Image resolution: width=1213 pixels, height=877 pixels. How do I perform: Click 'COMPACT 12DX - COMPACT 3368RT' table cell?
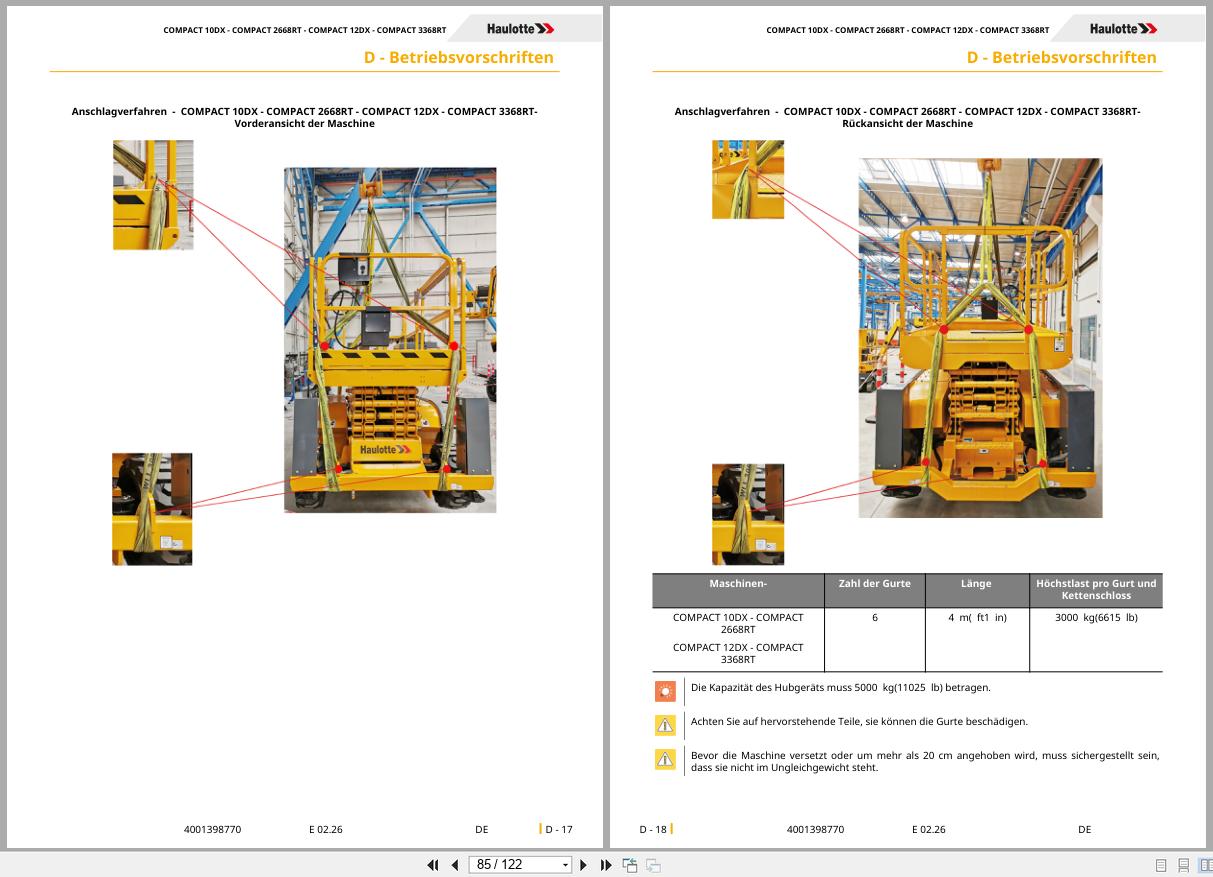coord(738,654)
